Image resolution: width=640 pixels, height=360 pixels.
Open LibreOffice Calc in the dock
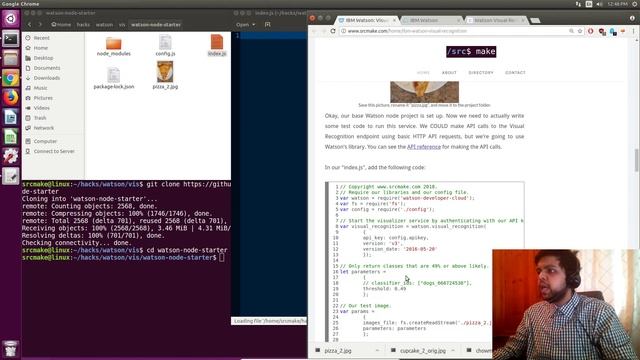pyautogui.click(x=11, y=137)
